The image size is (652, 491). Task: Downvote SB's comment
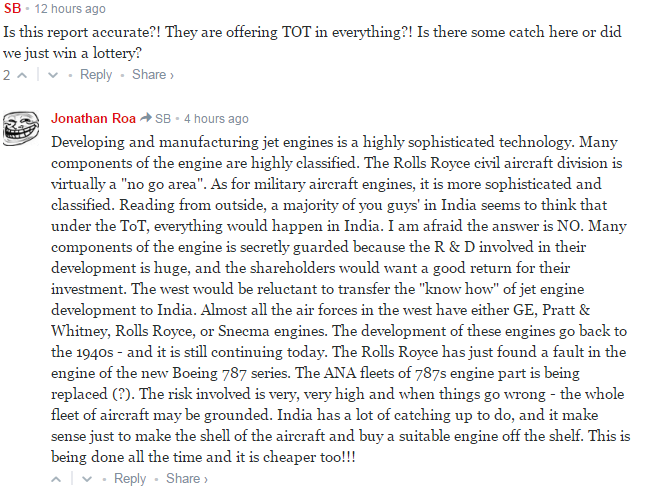(x=53, y=75)
